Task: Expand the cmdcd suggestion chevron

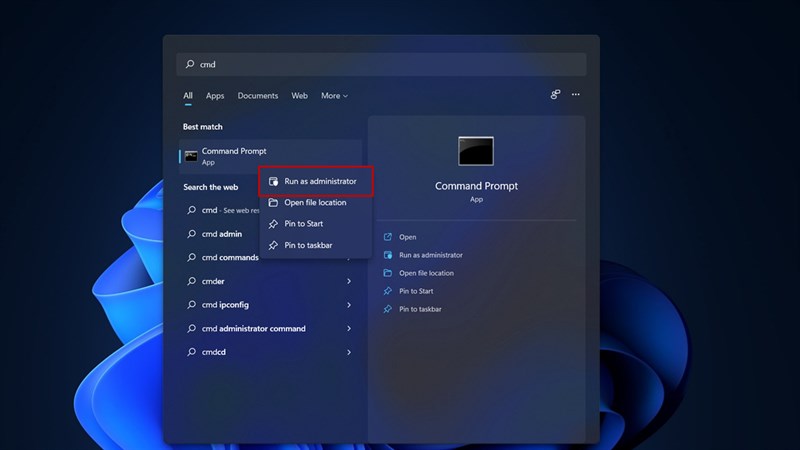Action: [349, 352]
